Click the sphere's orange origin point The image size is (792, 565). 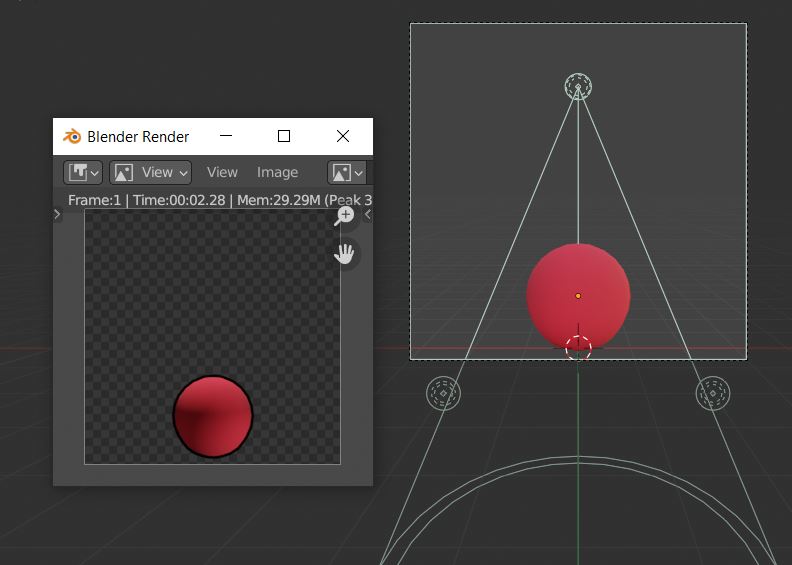click(578, 296)
